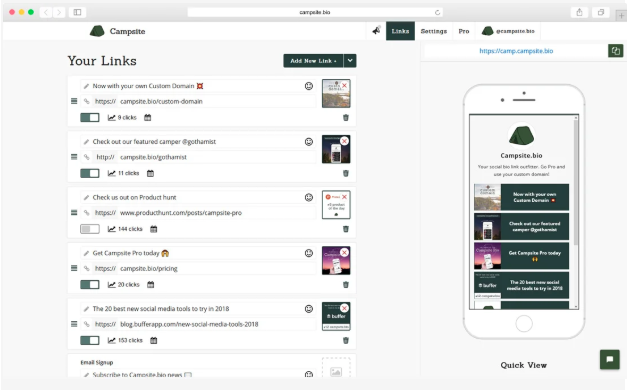Open the @campsite.bio account menu
The image size is (631, 390).
[508, 31]
